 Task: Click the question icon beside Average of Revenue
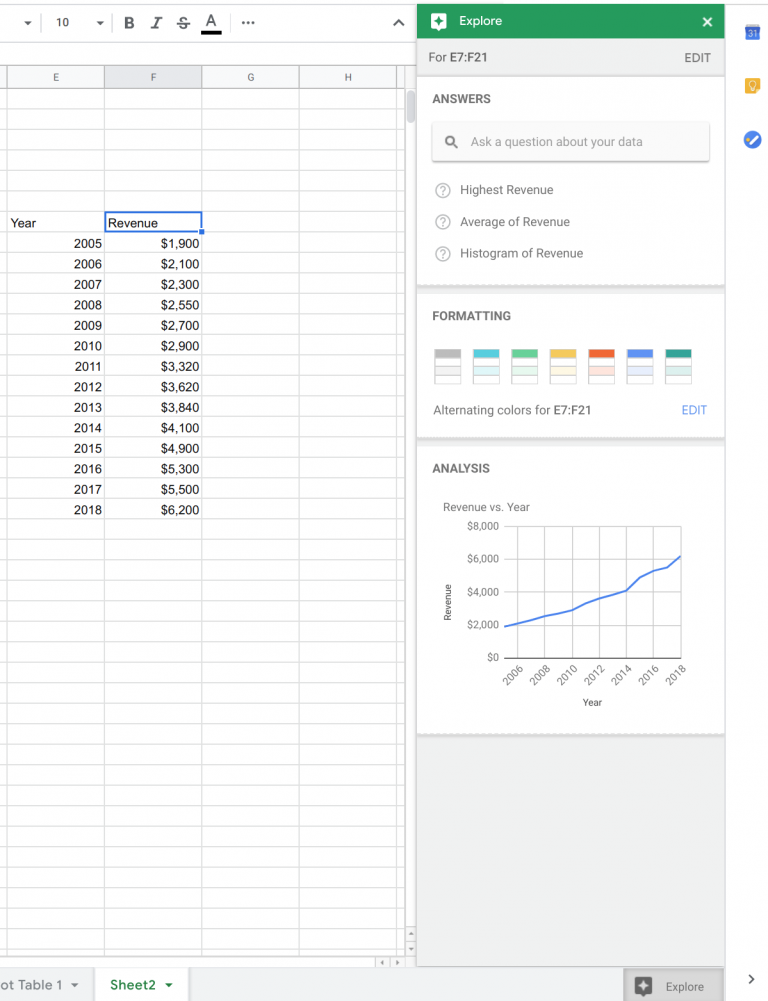(443, 222)
